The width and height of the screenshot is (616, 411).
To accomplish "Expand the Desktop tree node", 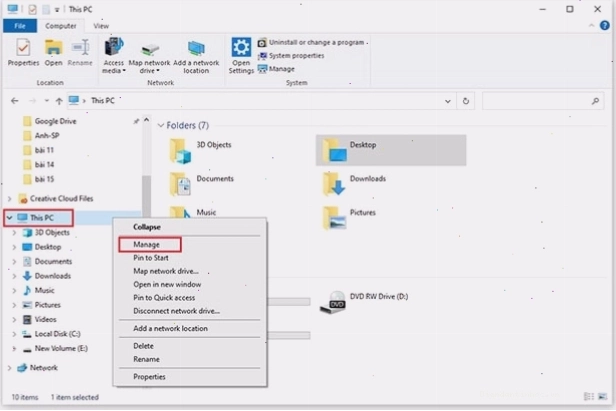I will (15, 247).
